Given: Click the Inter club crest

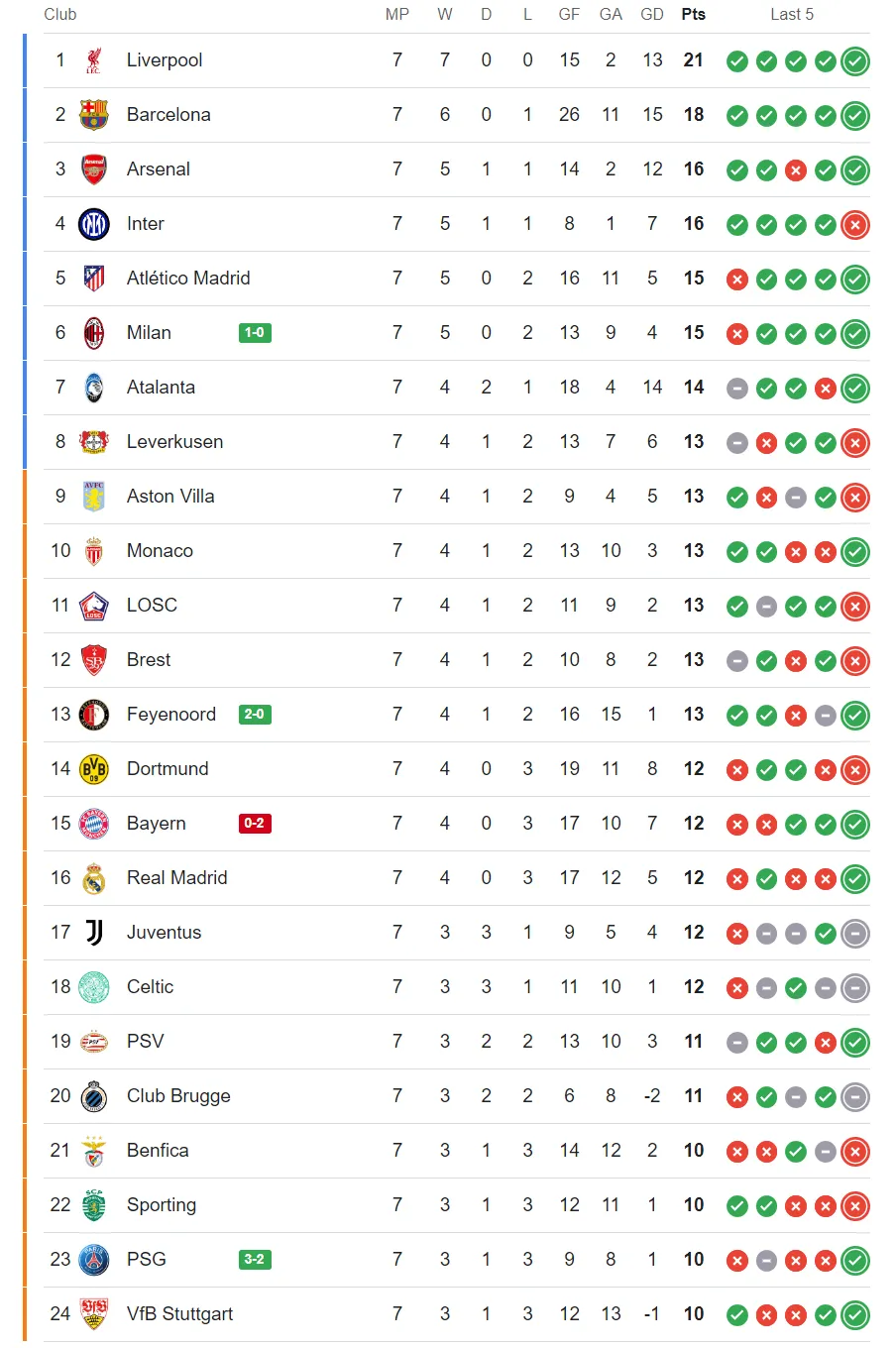Looking at the screenshot, I should 93,224.
